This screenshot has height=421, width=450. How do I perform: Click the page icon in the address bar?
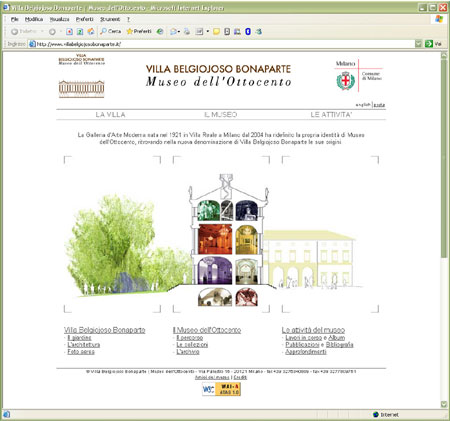[x=32, y=44]
